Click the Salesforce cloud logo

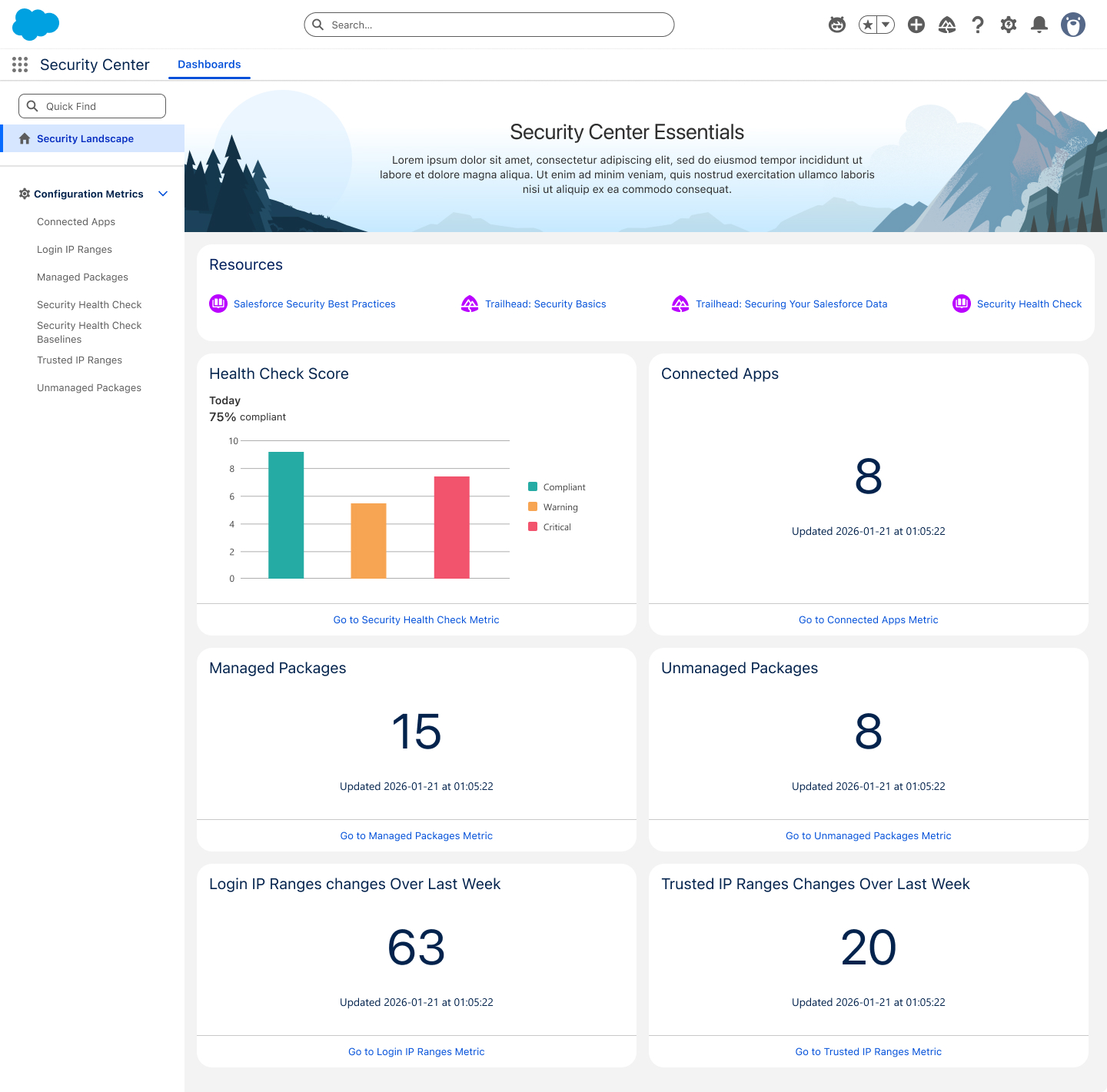tap(36, 25)
